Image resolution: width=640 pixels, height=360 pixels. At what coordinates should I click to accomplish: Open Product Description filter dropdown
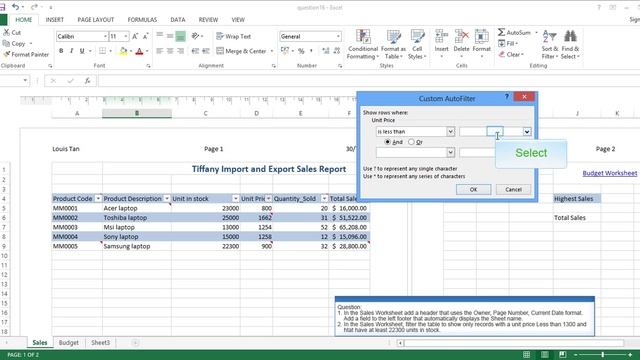(x=167, y=198)
